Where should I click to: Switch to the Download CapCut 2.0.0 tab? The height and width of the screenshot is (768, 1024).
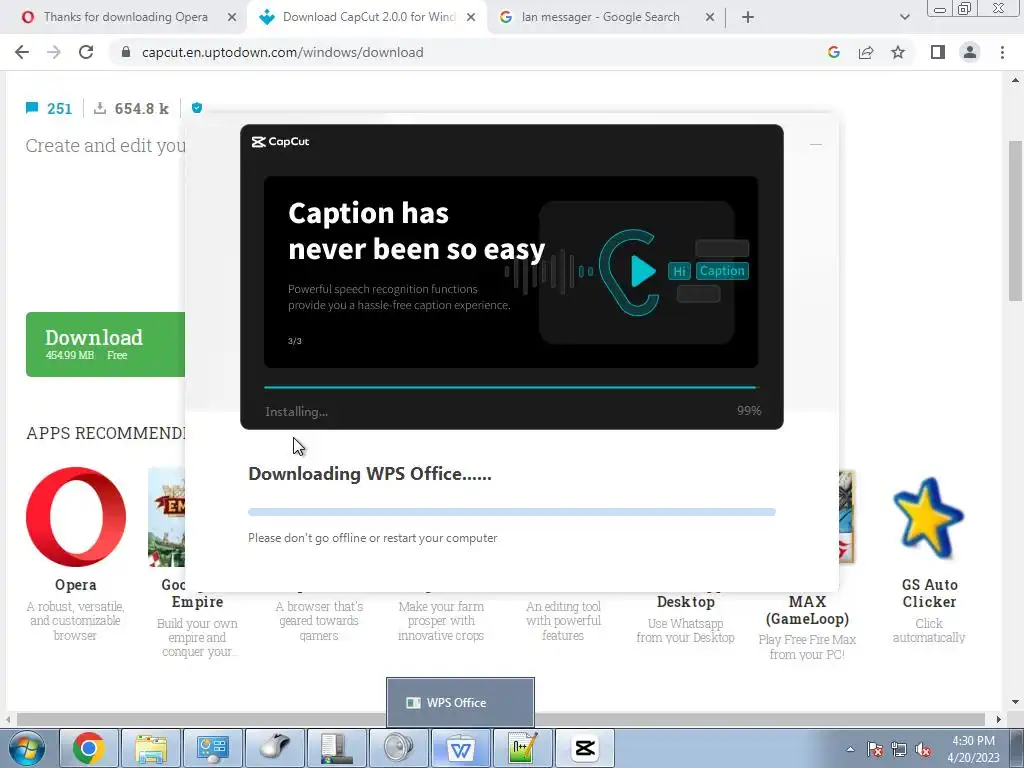point(368,17)
